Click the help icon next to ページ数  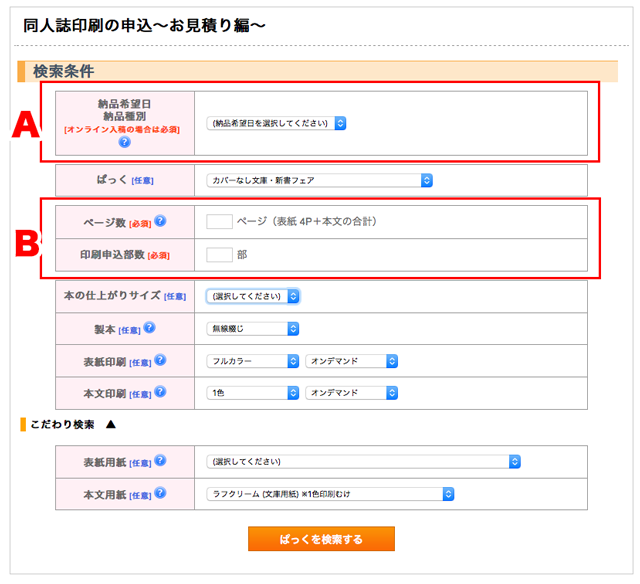click(160, 221)
